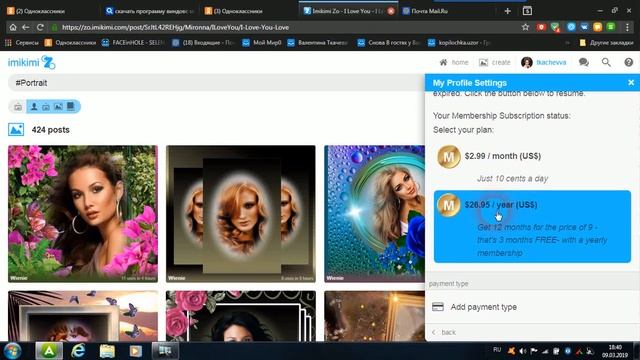Open the Одноклассники bookmark
640x360 pixels.
pos(70,42)
